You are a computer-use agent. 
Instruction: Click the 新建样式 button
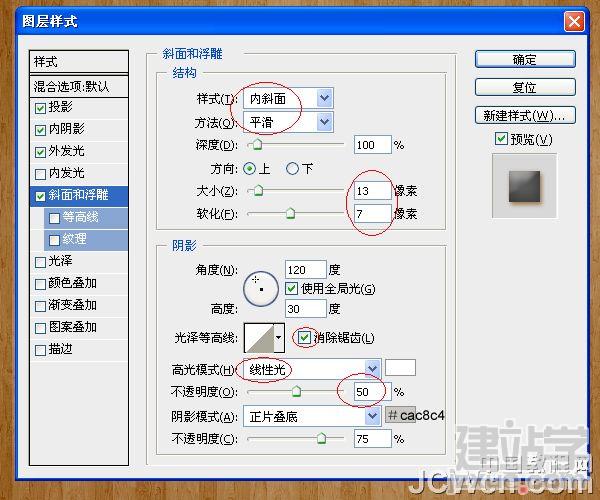tap(525, 115)
